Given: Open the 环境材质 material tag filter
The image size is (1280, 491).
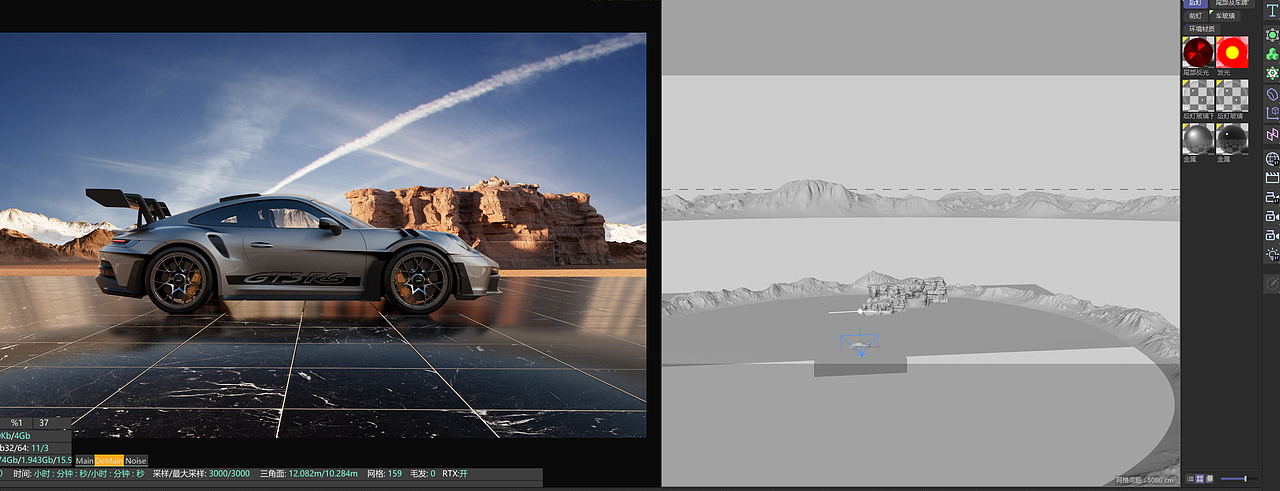Looking at the screenshot, I should pos(1202,29).
